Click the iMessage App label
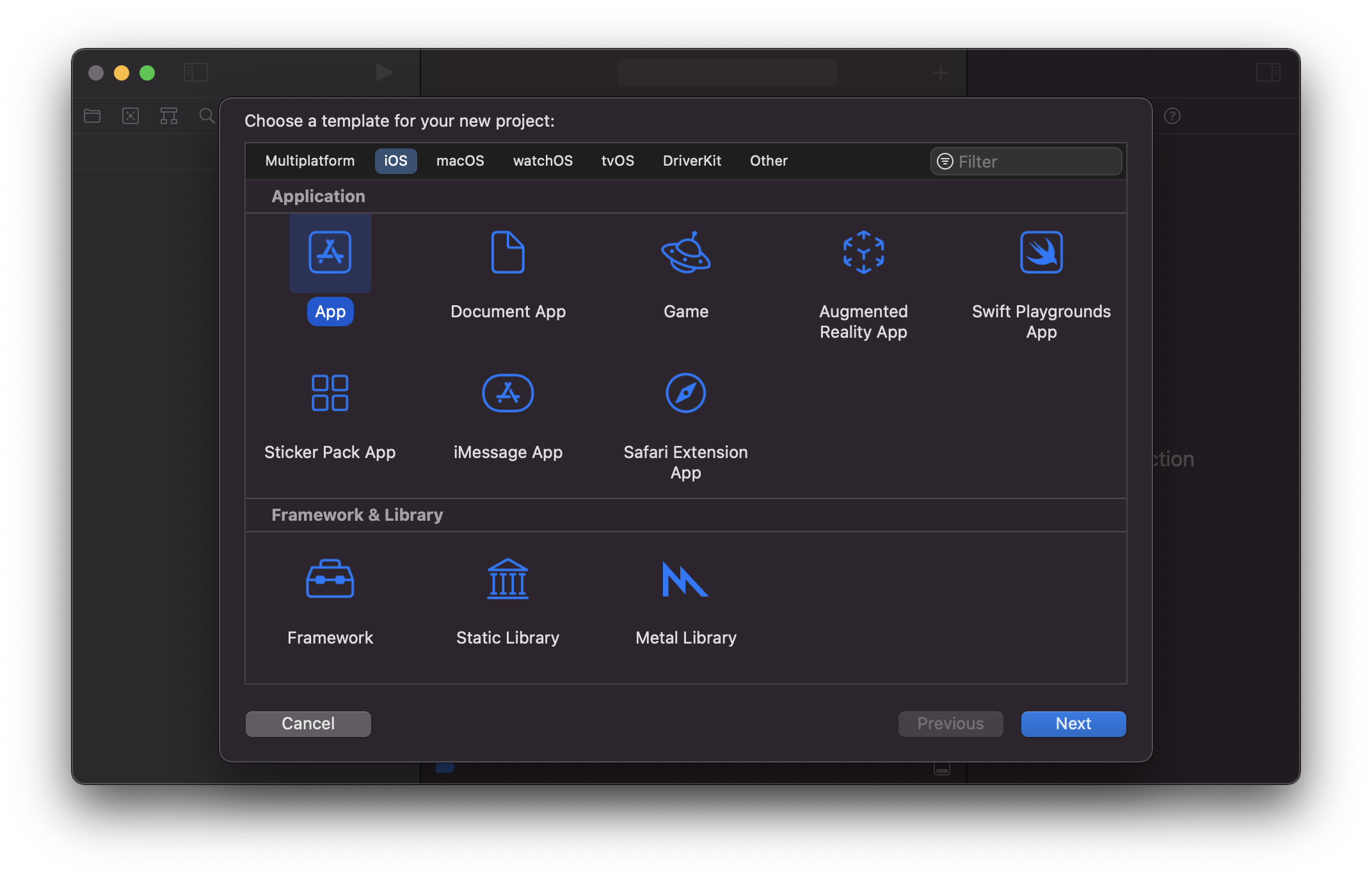Screen dimensions: 1372x879 [x=508, y=452]
